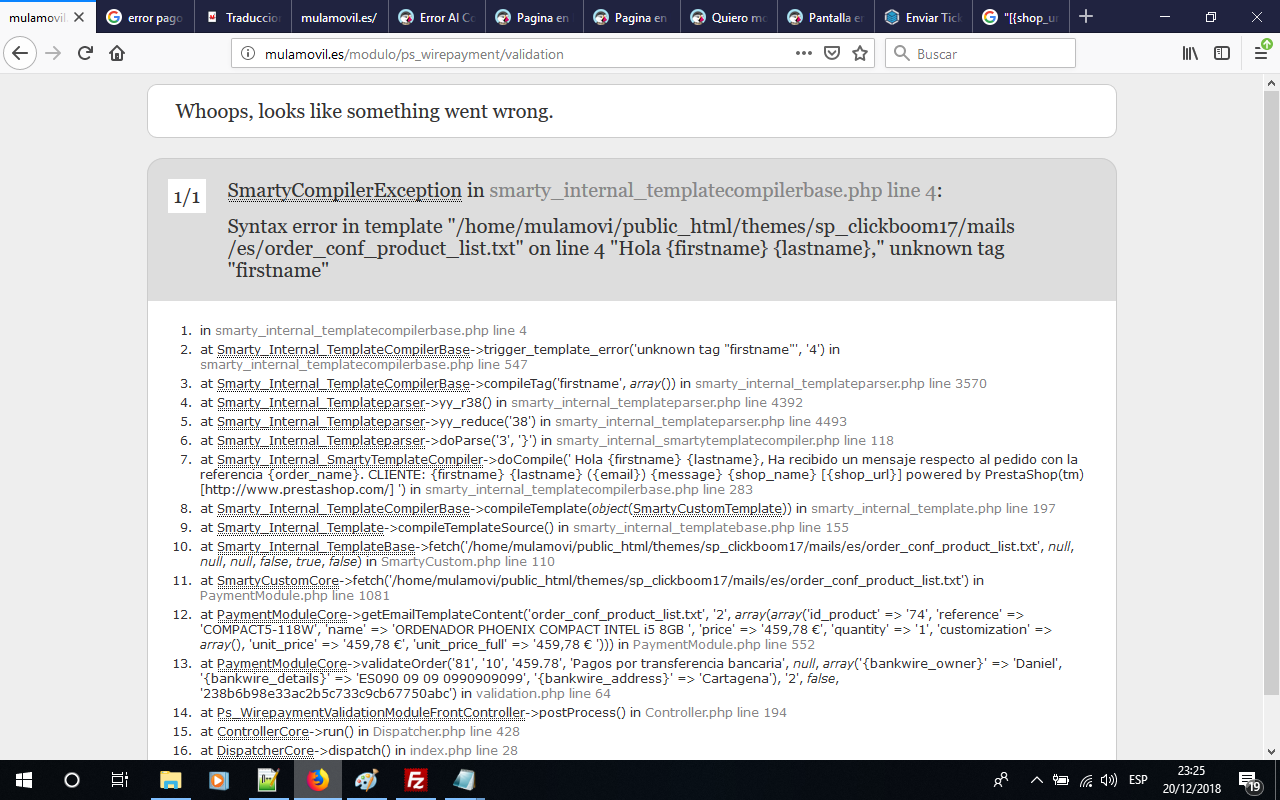Image resolution: width=1280 pixels, height=800 pixels.
Task: Open the notification center with 19 alerts
Action: point(1249,780)
